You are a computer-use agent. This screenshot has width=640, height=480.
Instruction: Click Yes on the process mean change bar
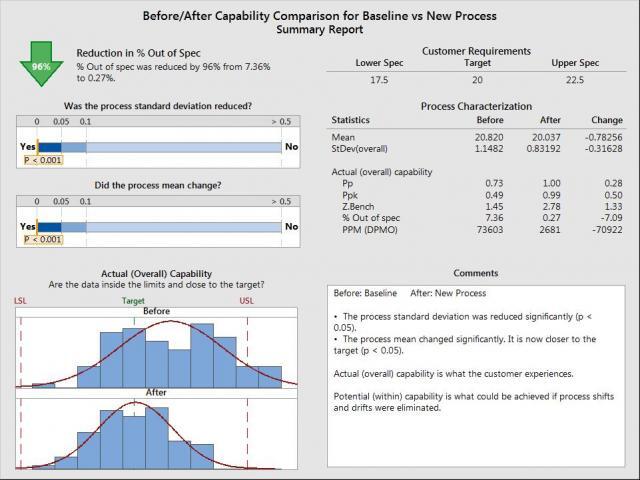point(27,227)
